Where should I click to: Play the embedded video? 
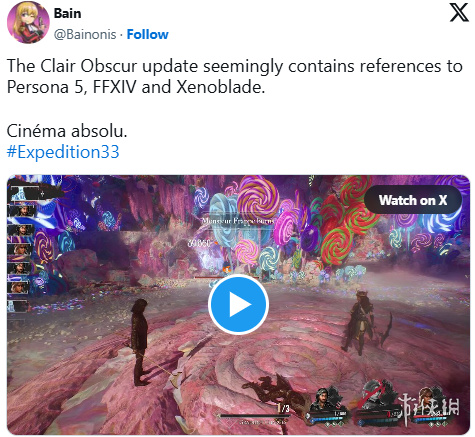(238, 305)
